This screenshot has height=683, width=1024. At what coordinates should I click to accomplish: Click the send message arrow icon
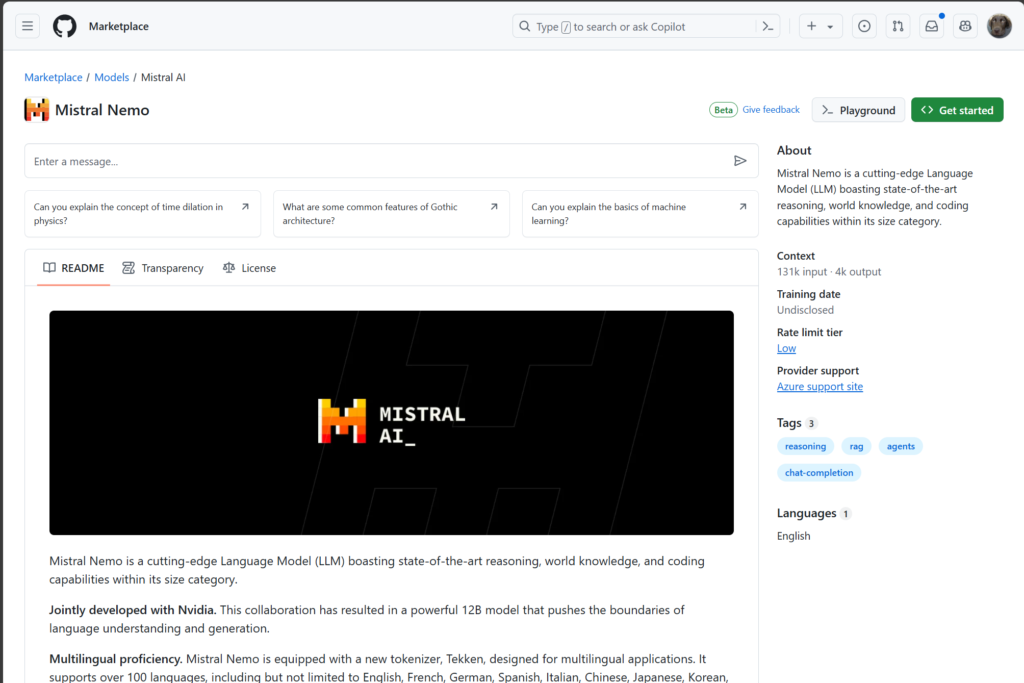740,161
